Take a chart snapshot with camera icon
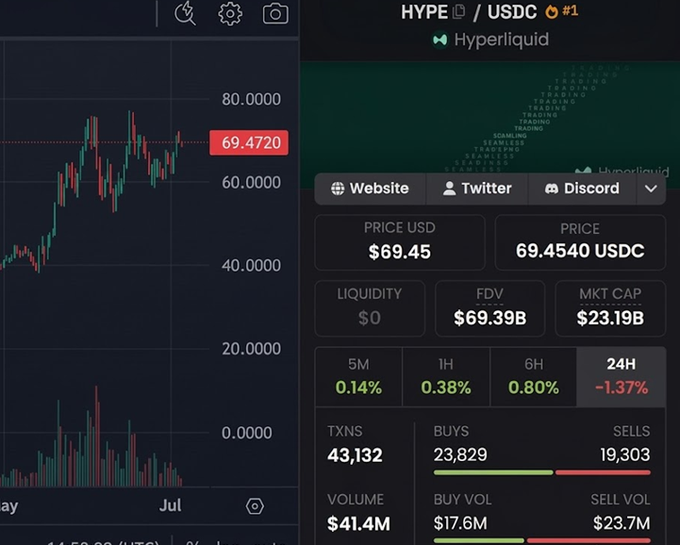Viewport: 680px width, 545px height. (275, 14)
